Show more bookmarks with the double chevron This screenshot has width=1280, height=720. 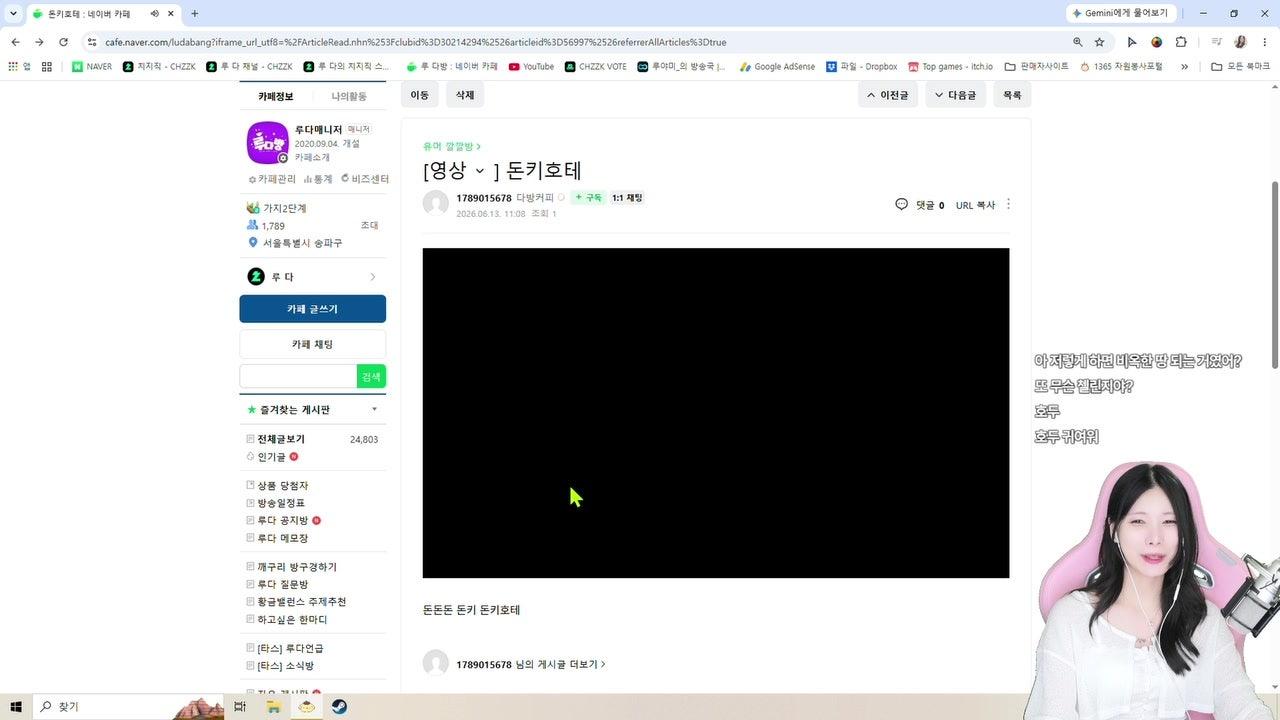[x=1184, y=67]
